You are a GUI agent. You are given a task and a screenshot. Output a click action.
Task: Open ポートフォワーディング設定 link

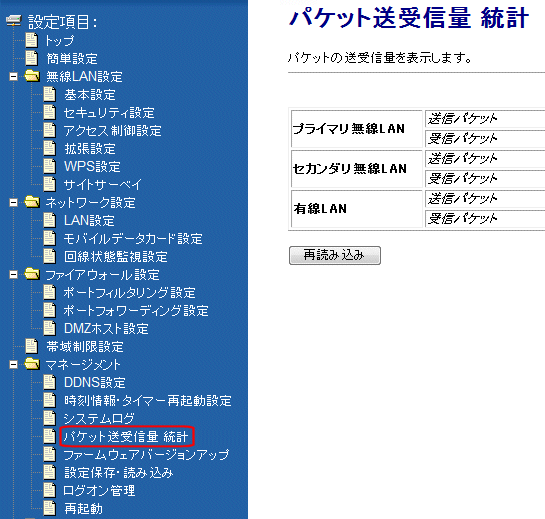click(136, 311)
